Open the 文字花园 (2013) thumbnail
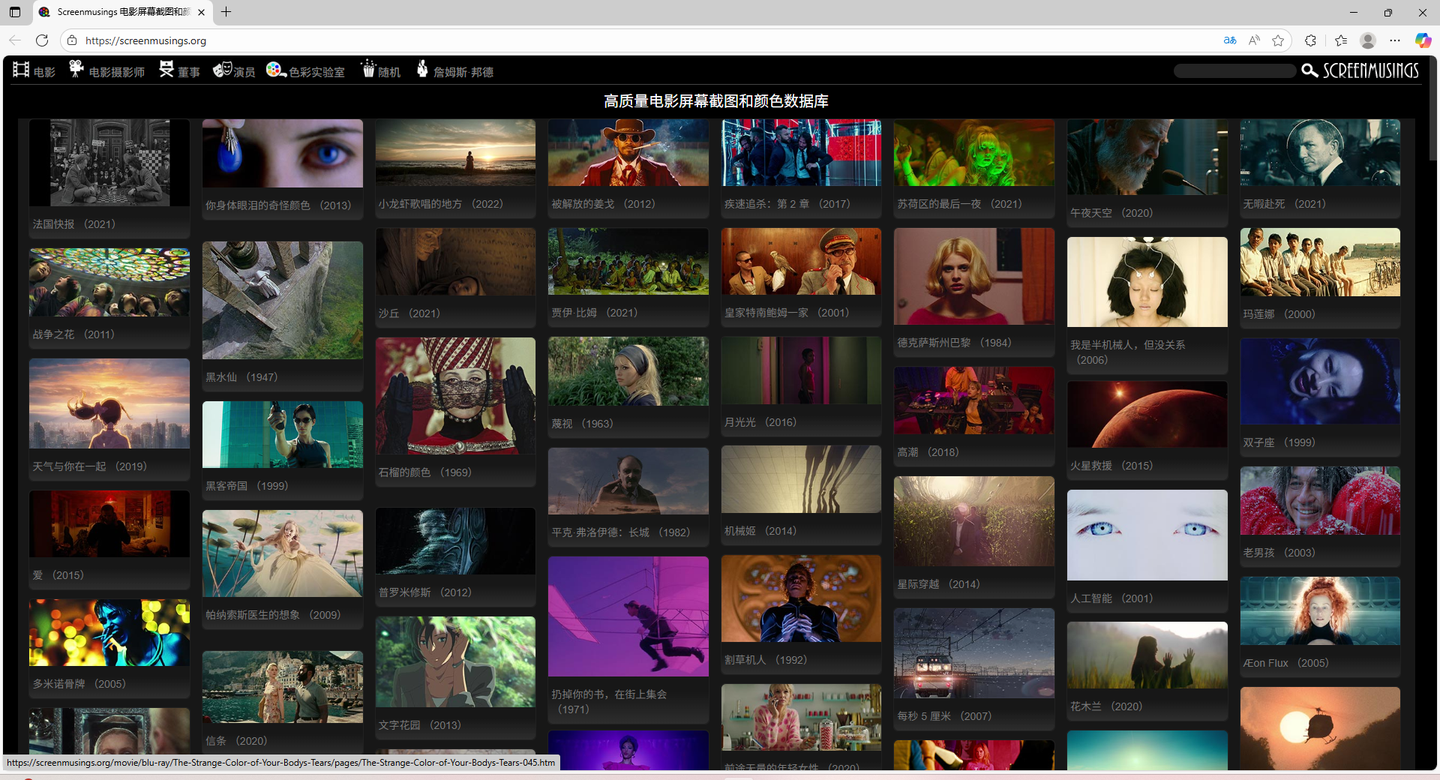Viewport: 1440px width, 780px height. pyautogui.click(x=456, y=662)
